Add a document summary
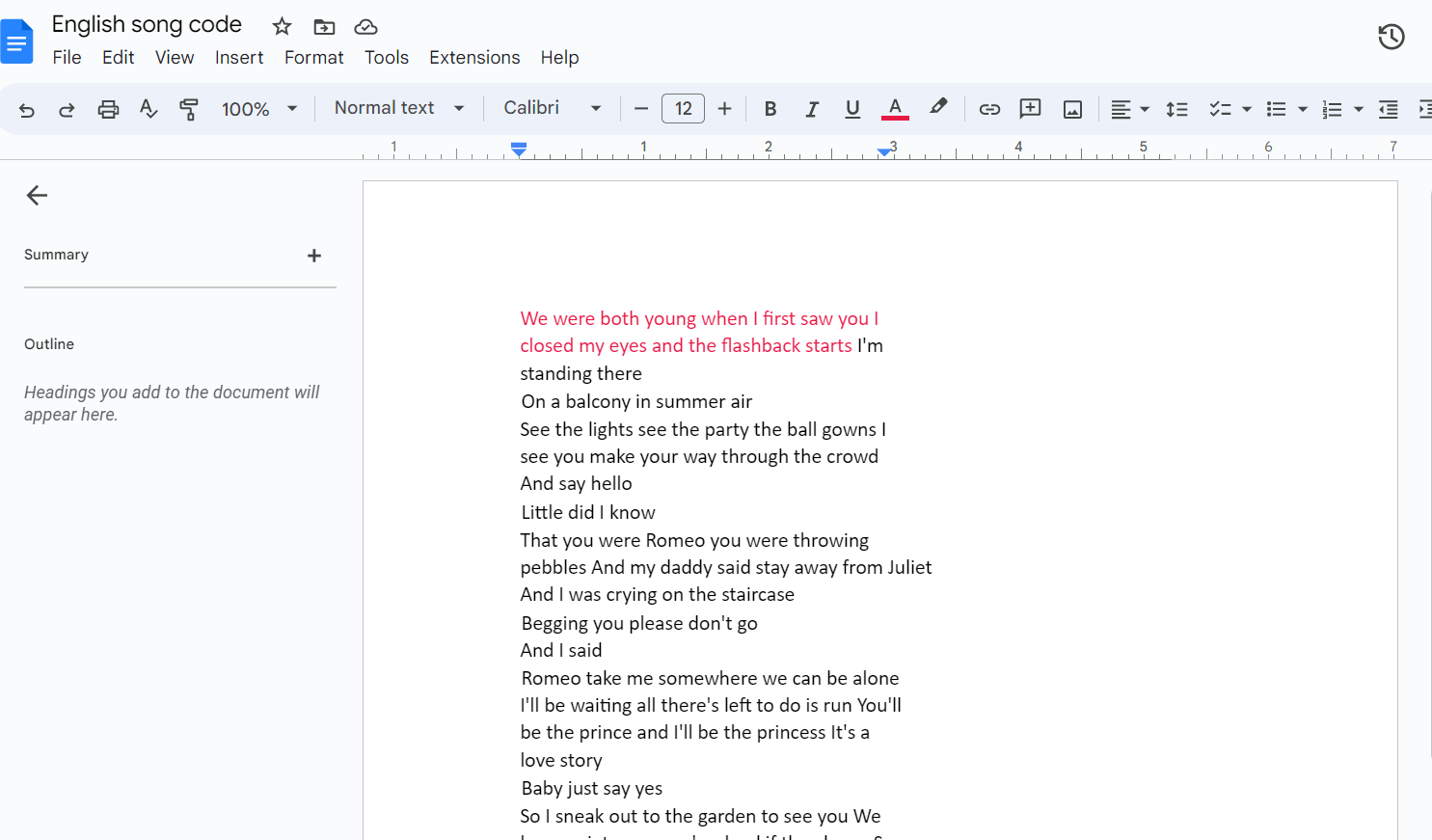This screenshot has height=840, width=1432. tap(314, 256)
